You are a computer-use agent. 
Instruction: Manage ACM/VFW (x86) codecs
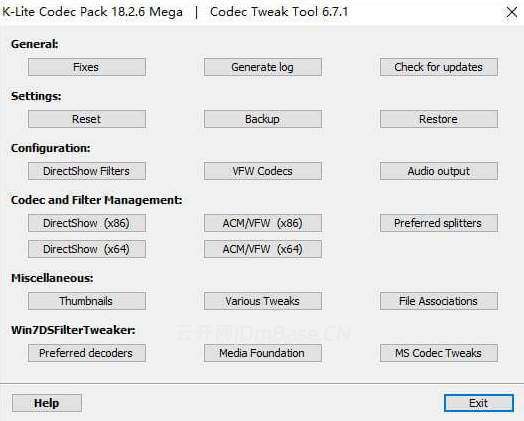coord(263,223)
